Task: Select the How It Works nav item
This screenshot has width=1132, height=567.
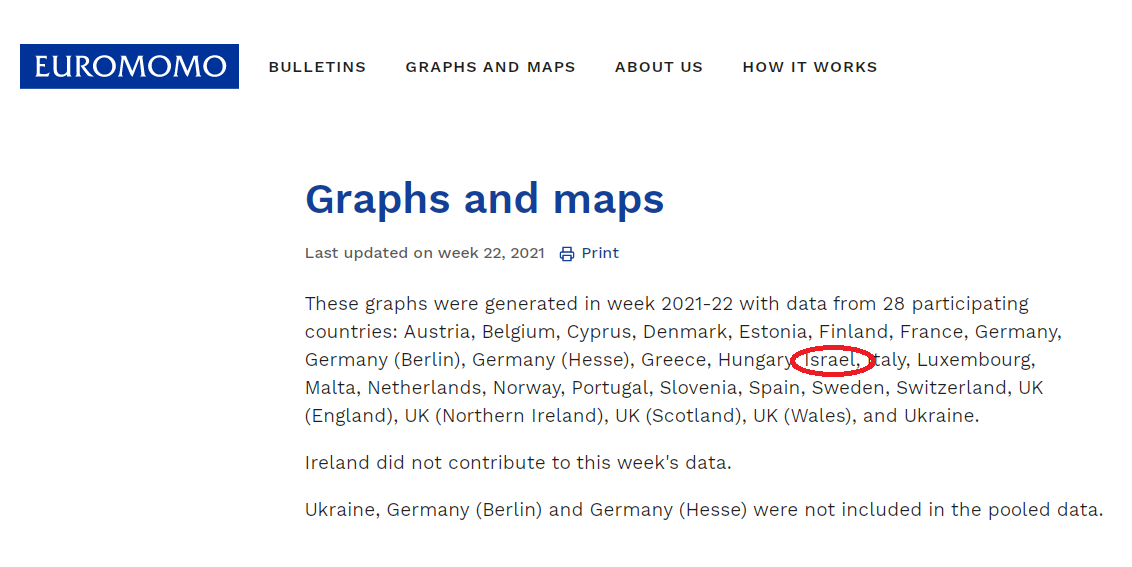Action: (810, 67)
